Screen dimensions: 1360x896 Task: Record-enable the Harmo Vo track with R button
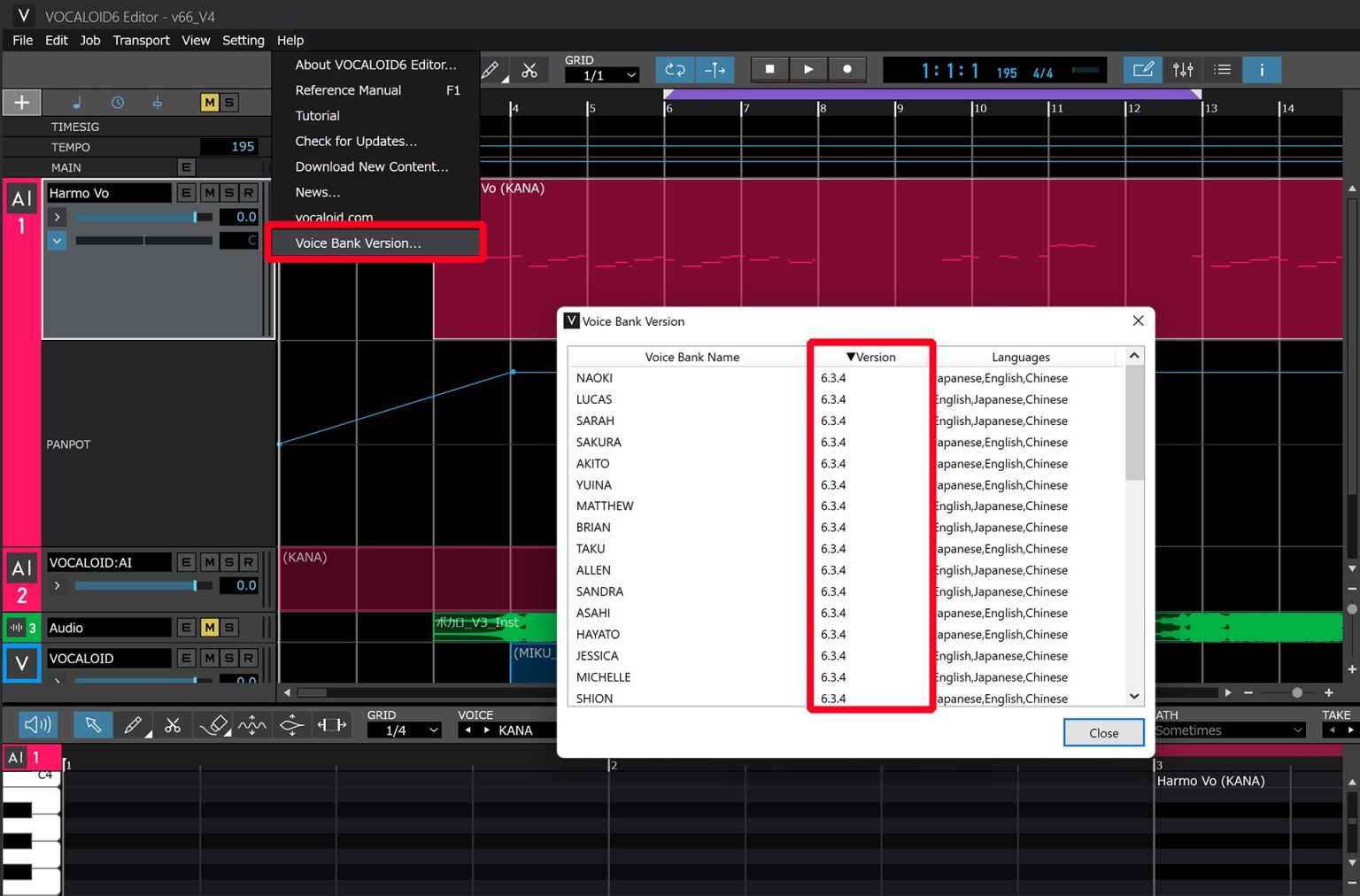pyautogui.click(x=249, y=192)
